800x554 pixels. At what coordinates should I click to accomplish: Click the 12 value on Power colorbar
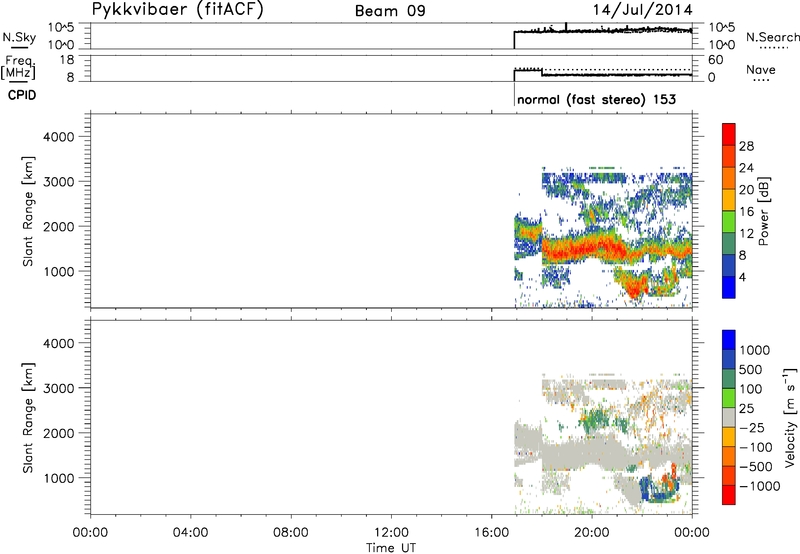pos(746,234)
